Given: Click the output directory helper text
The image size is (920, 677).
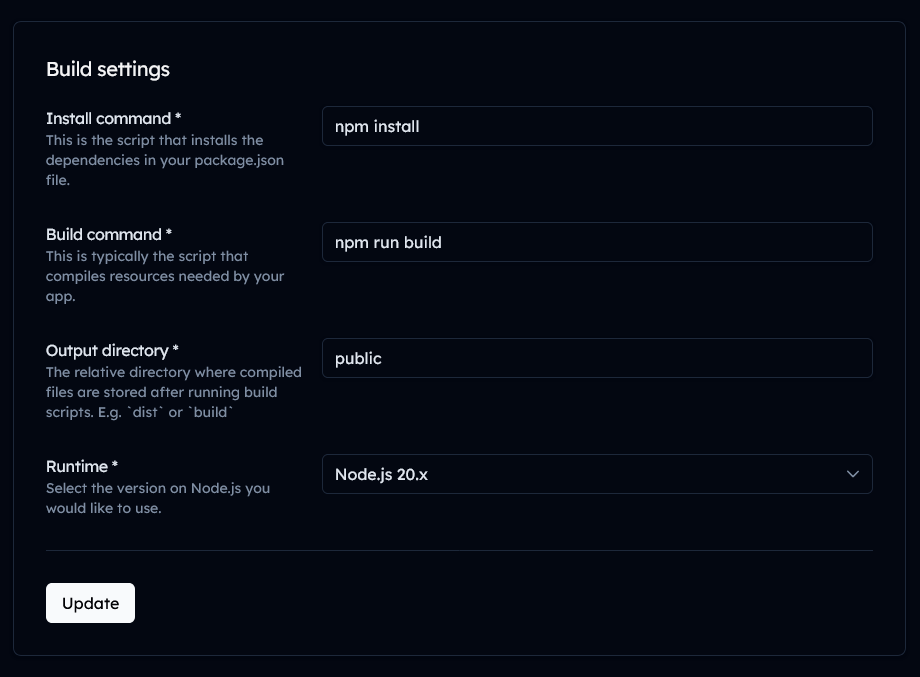Looking at the screenshot, I should (173, 392).
